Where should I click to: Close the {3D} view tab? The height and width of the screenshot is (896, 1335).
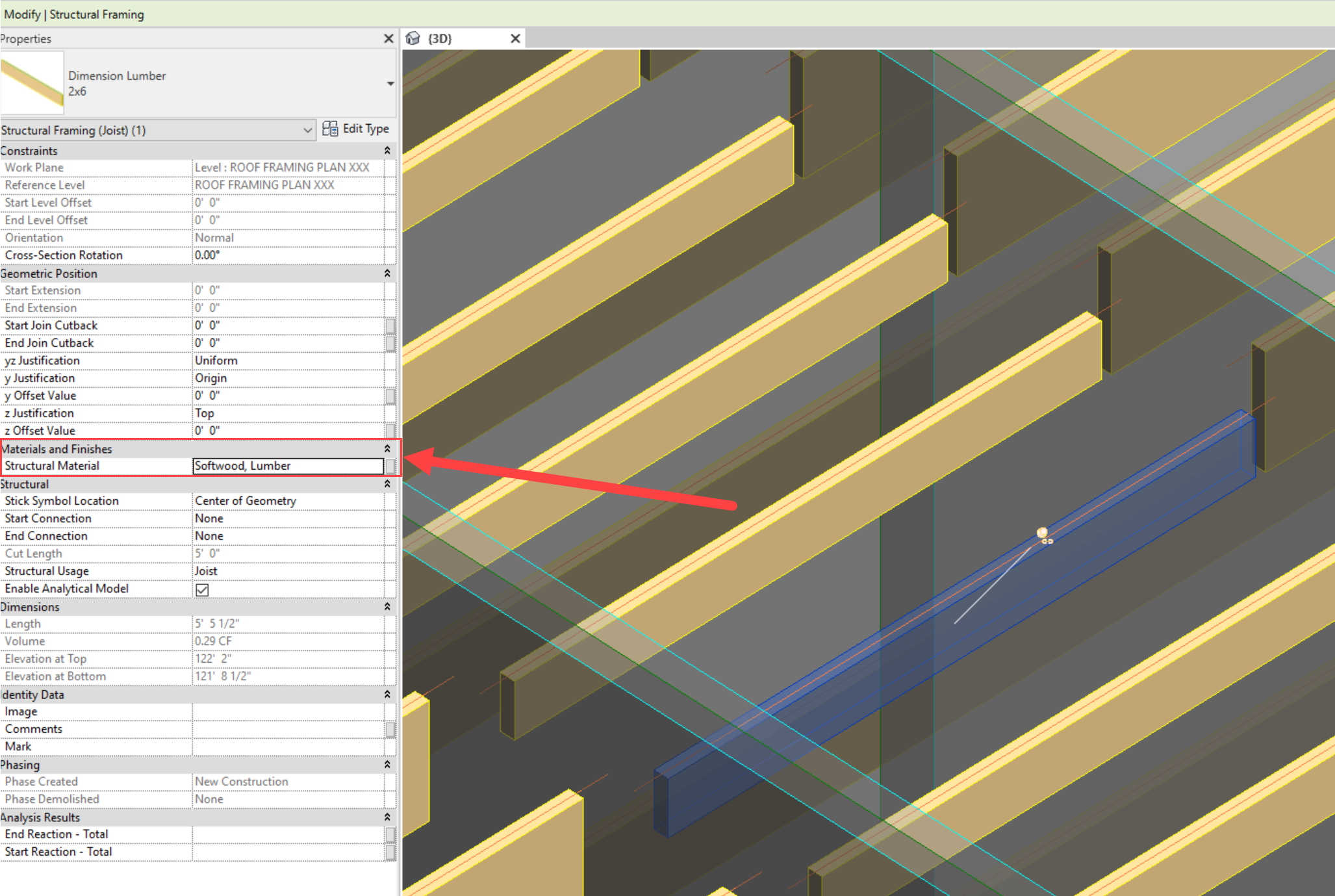pyautogui.click(x=515, y=38)
